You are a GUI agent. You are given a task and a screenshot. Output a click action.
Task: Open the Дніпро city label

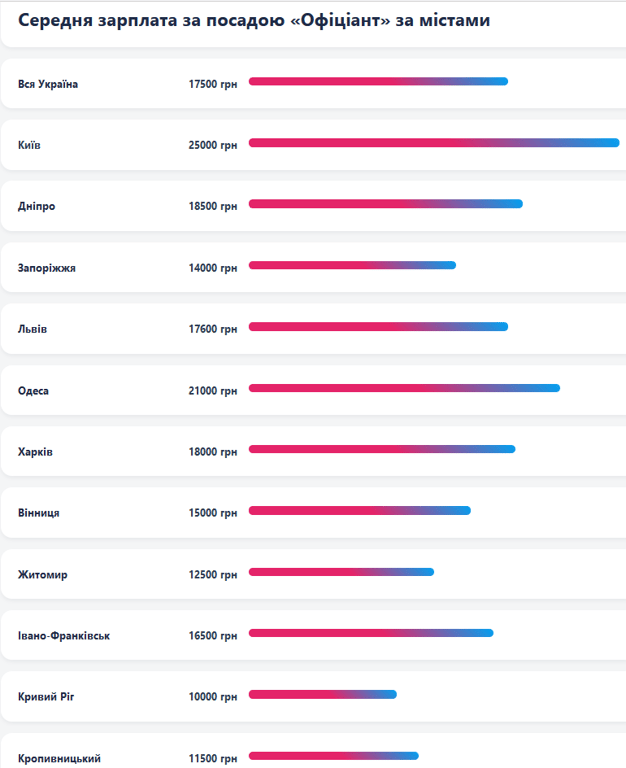37,206
